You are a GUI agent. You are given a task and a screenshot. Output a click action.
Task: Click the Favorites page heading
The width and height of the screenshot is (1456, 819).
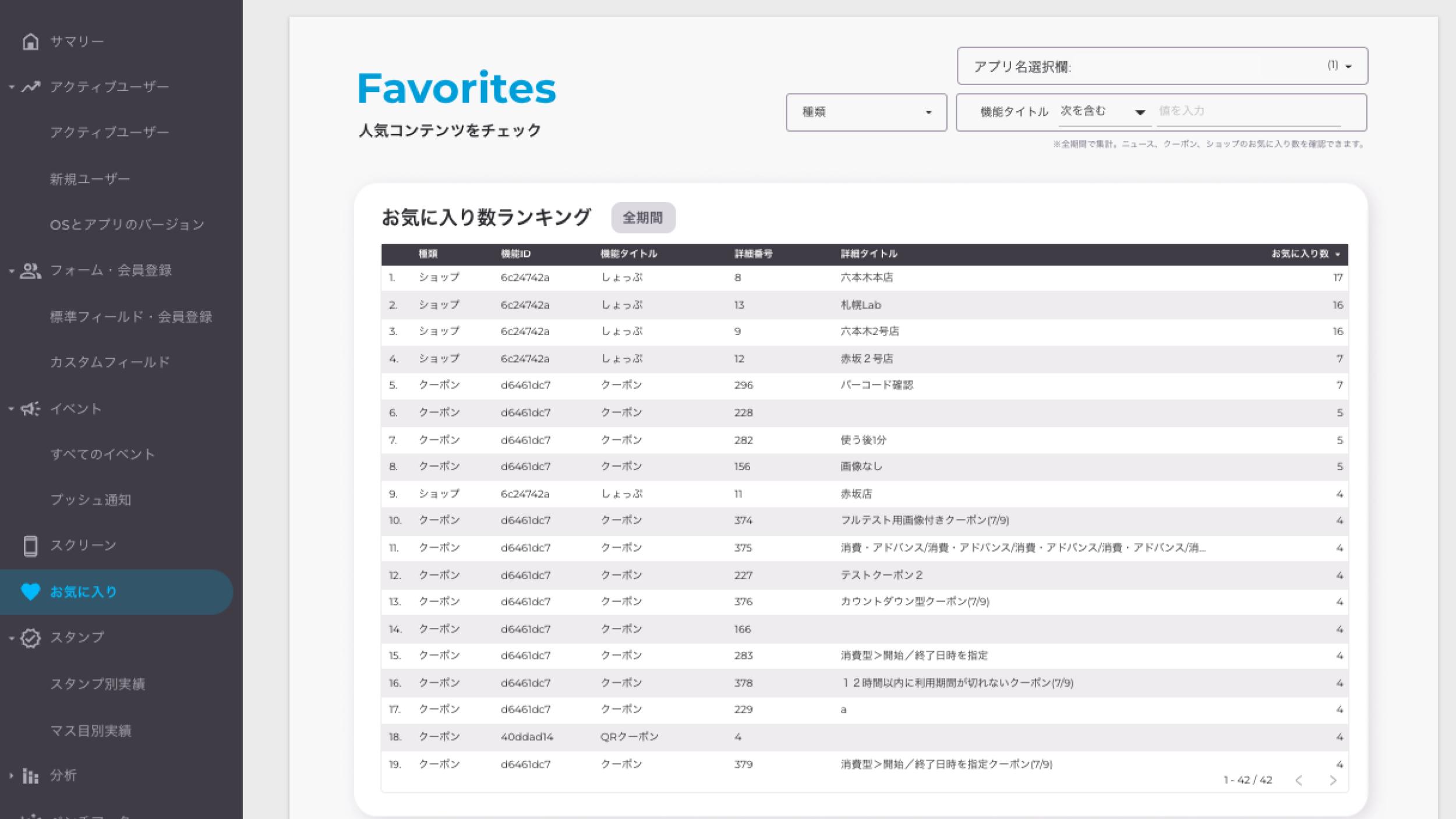[x=457, y=89]
